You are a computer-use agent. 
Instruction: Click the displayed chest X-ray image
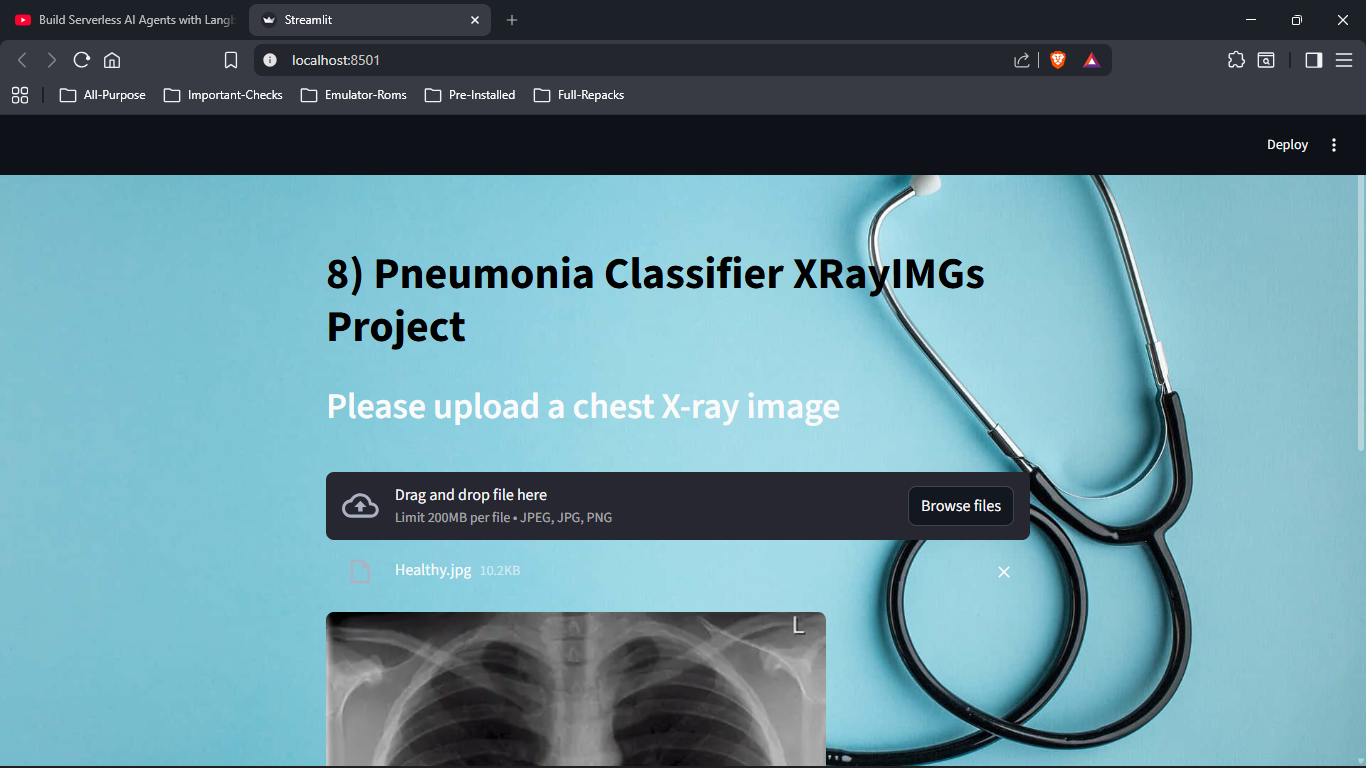(576, 689)
